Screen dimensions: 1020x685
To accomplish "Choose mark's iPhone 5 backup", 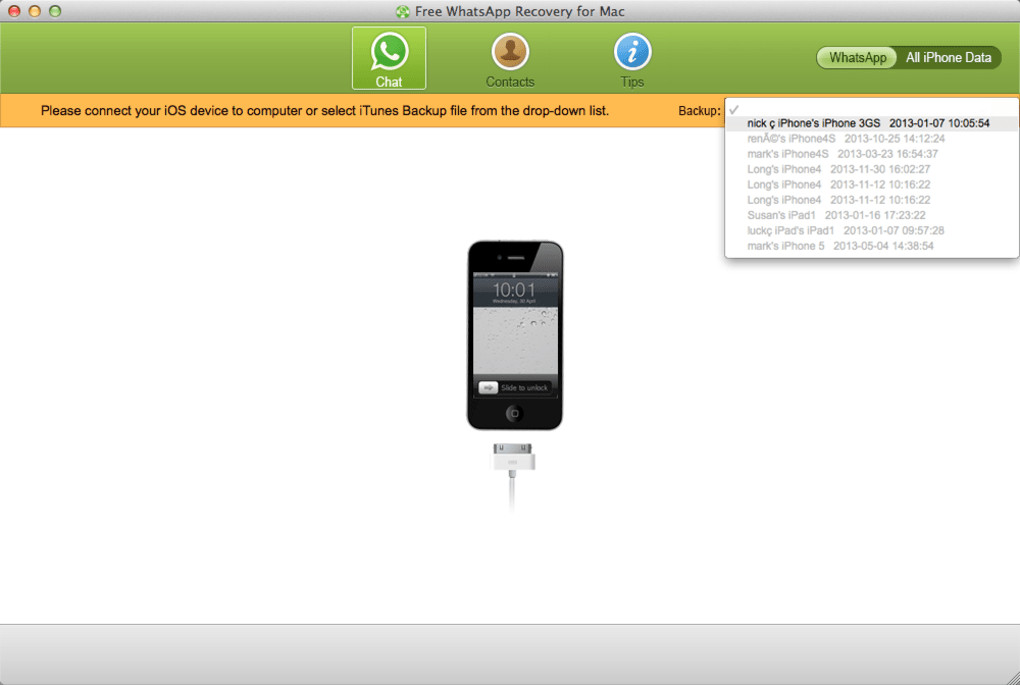I will tap(872, 246).
